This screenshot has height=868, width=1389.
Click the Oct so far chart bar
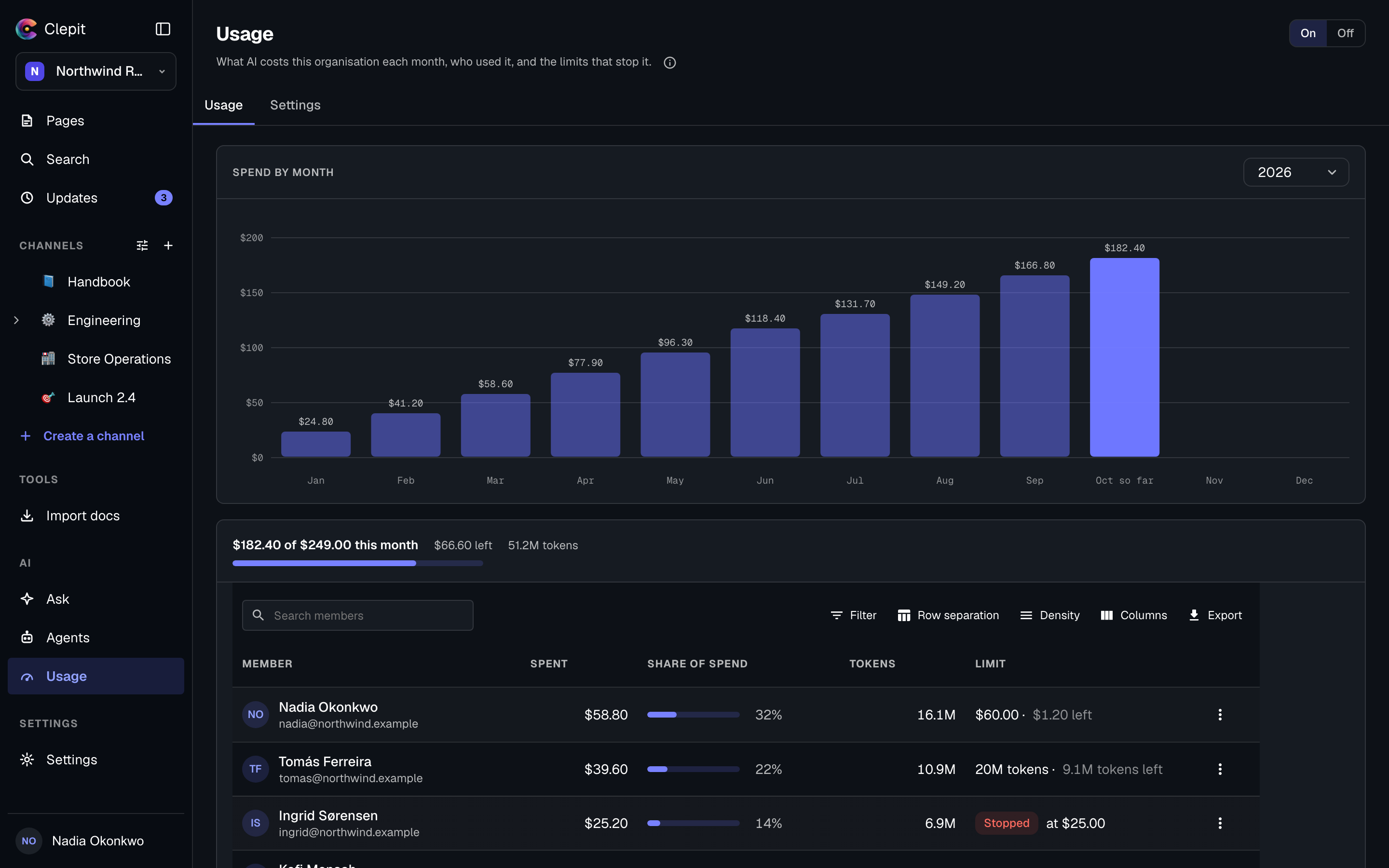click(1124, 357)
